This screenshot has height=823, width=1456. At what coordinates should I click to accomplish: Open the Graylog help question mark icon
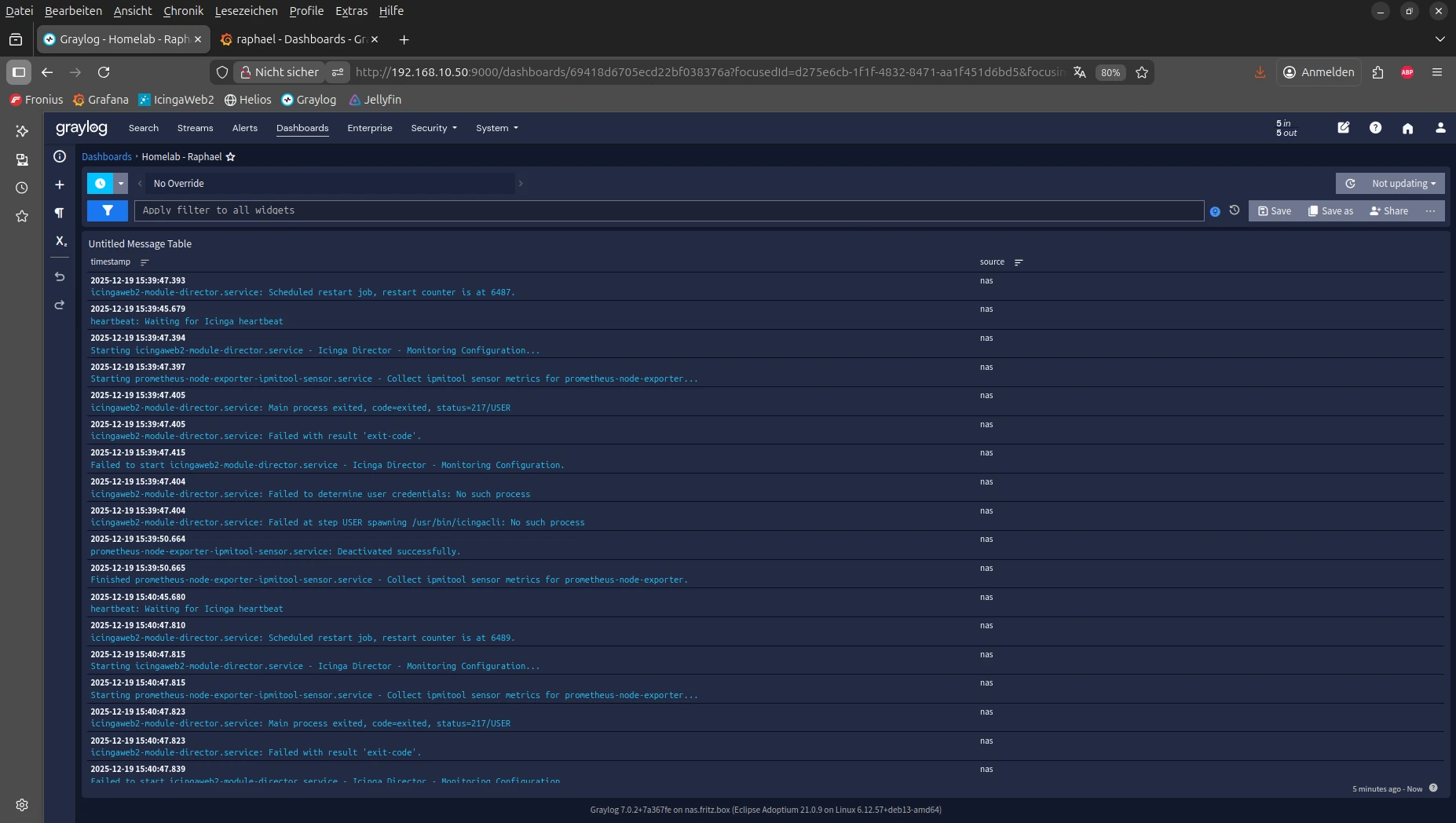pyautogui.click(x=1375, y=128)
